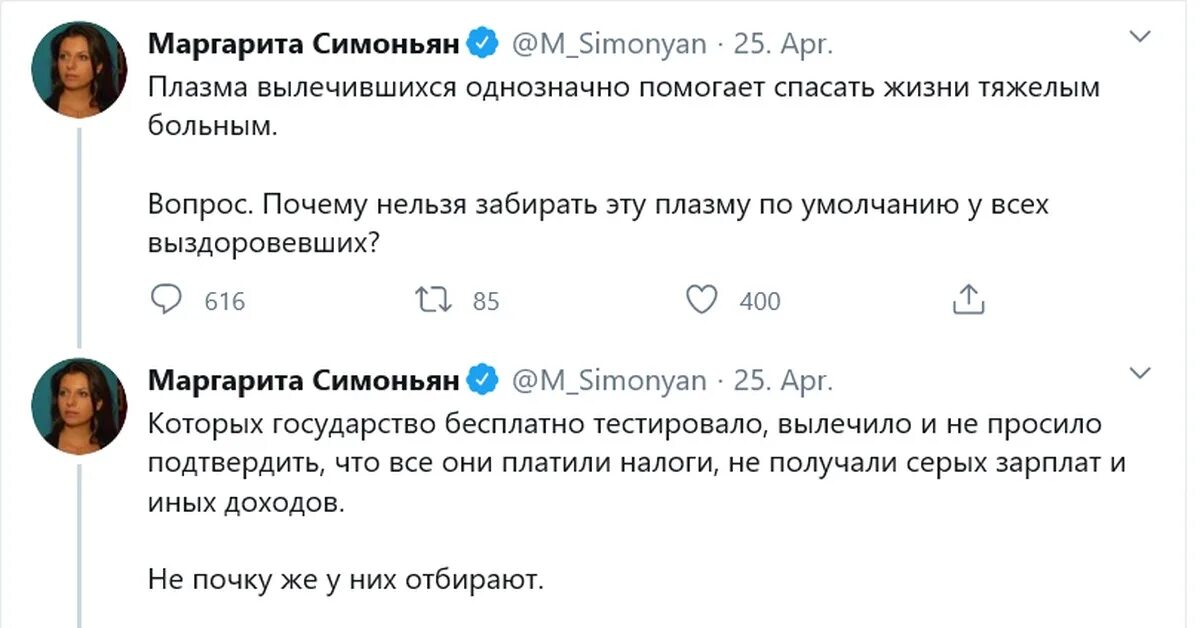Expand chevron menu on the "Которых государство" tweet
The width and height of the screenshot is (1200, 628).
[x=1138, y=374]
